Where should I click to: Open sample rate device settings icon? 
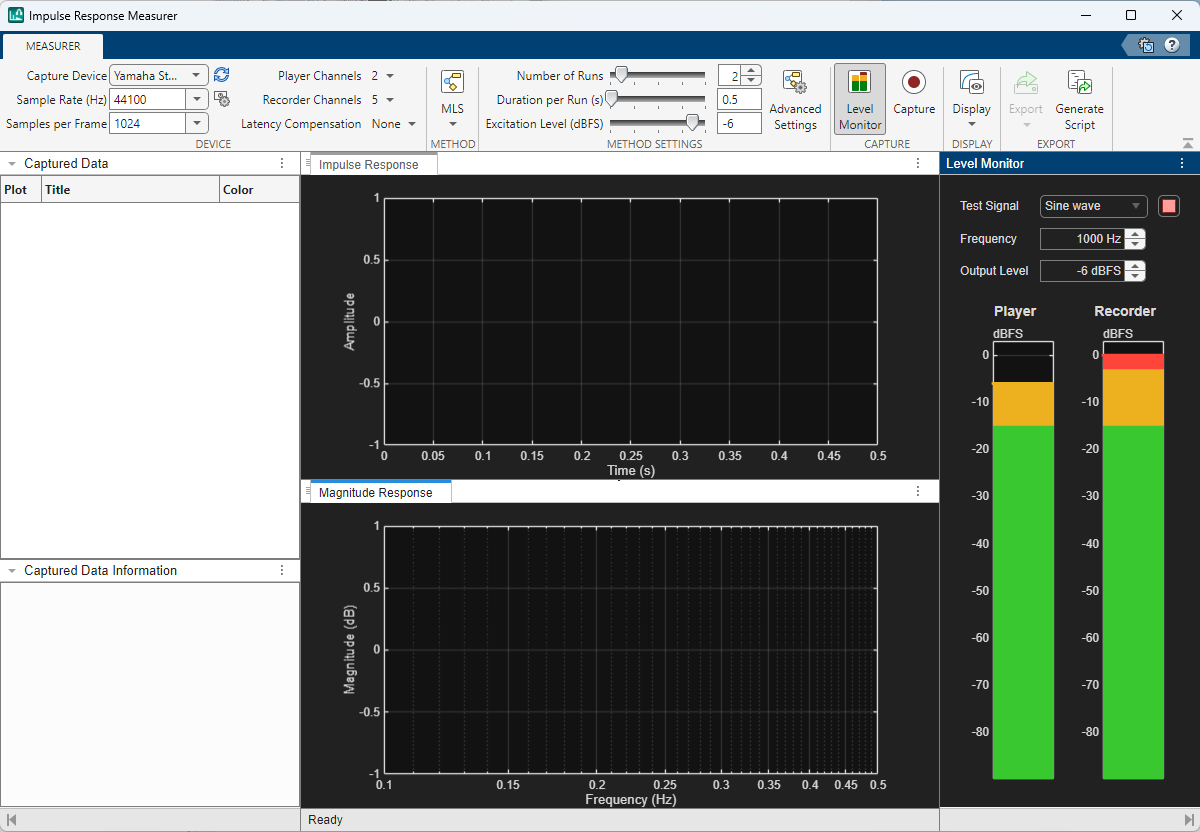coord(222,99)
